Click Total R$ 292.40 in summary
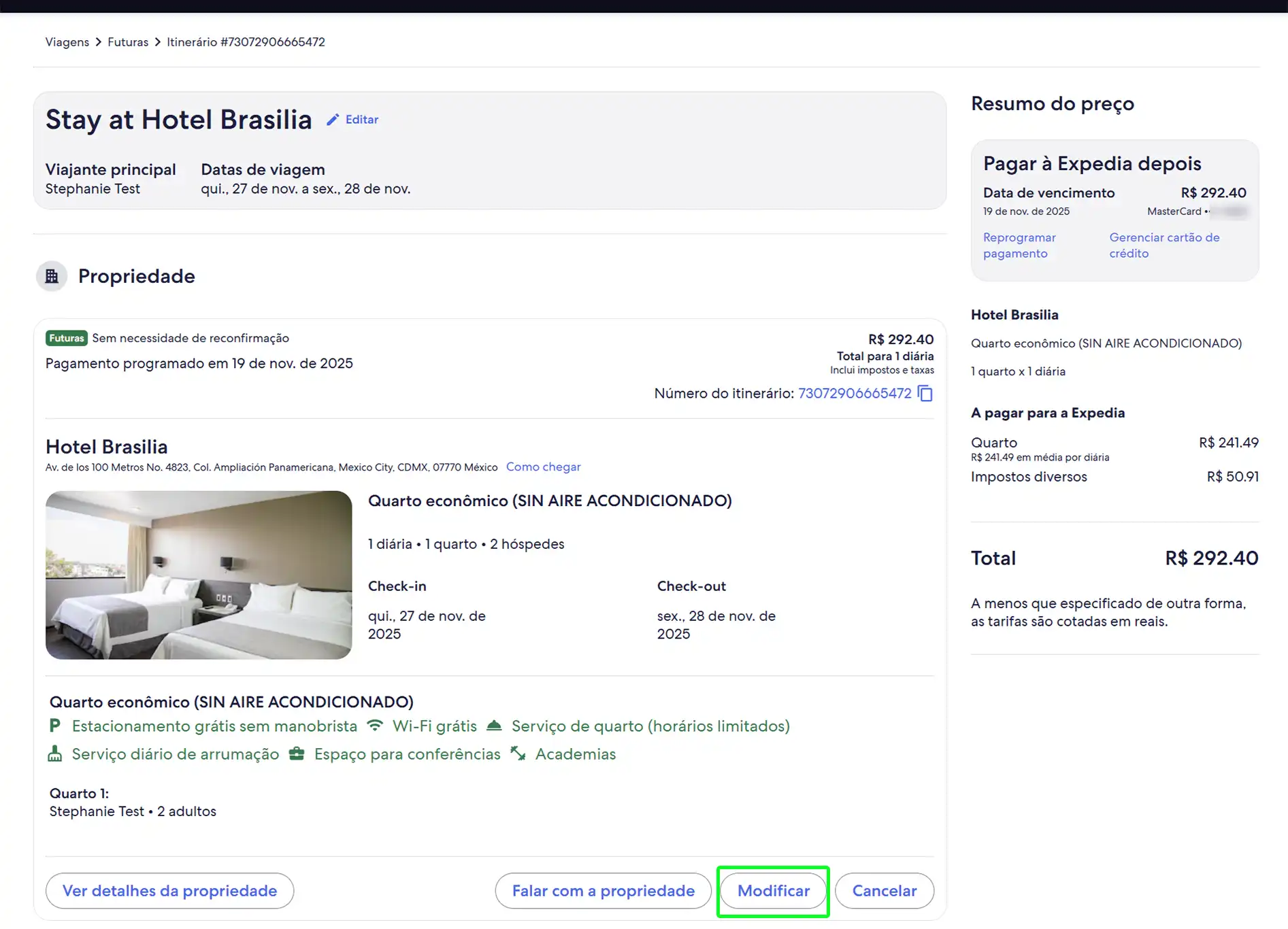This screenshot has height=929, width=1288. coord(1211,558)
